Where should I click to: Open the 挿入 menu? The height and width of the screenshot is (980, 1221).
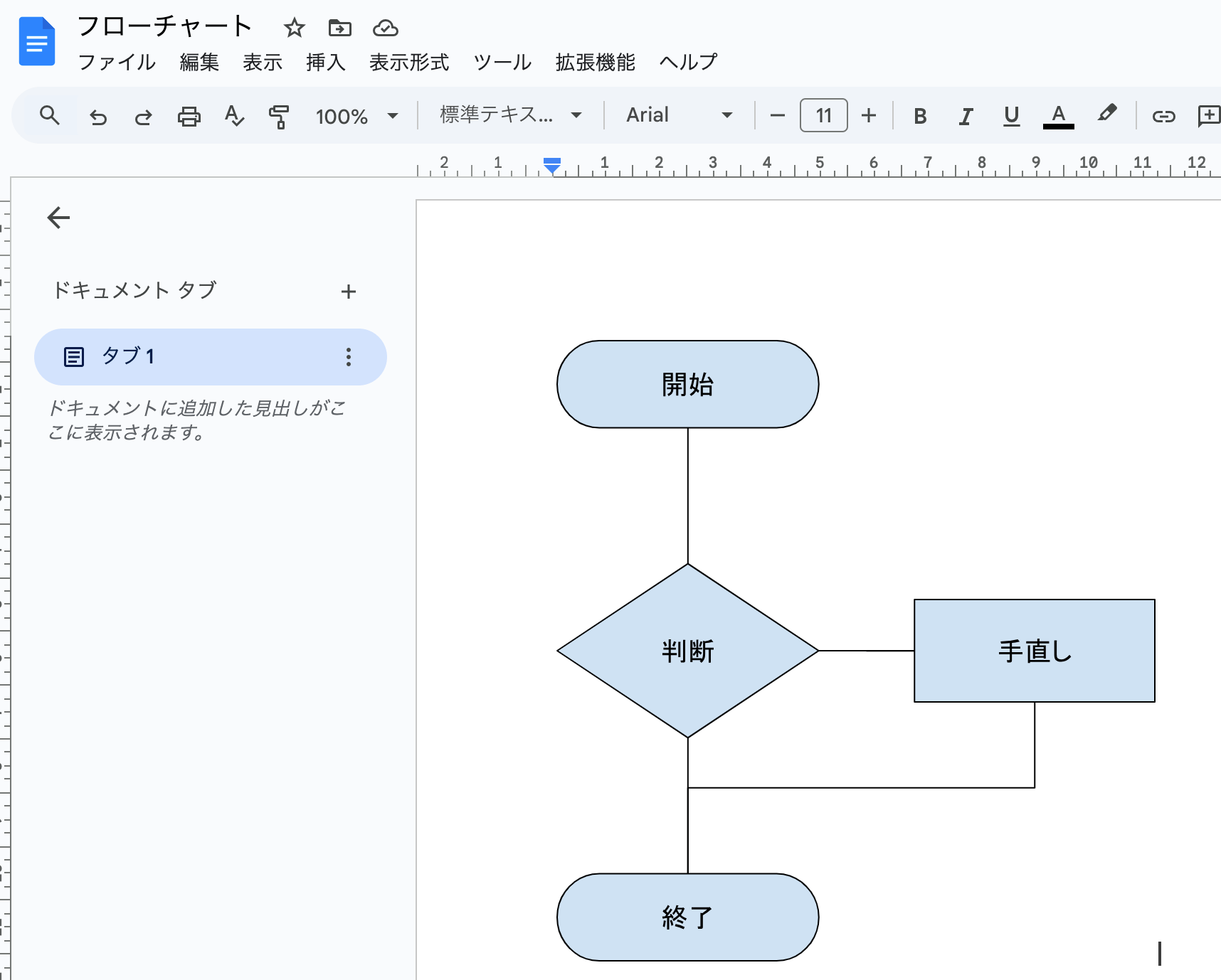[325, 63]
